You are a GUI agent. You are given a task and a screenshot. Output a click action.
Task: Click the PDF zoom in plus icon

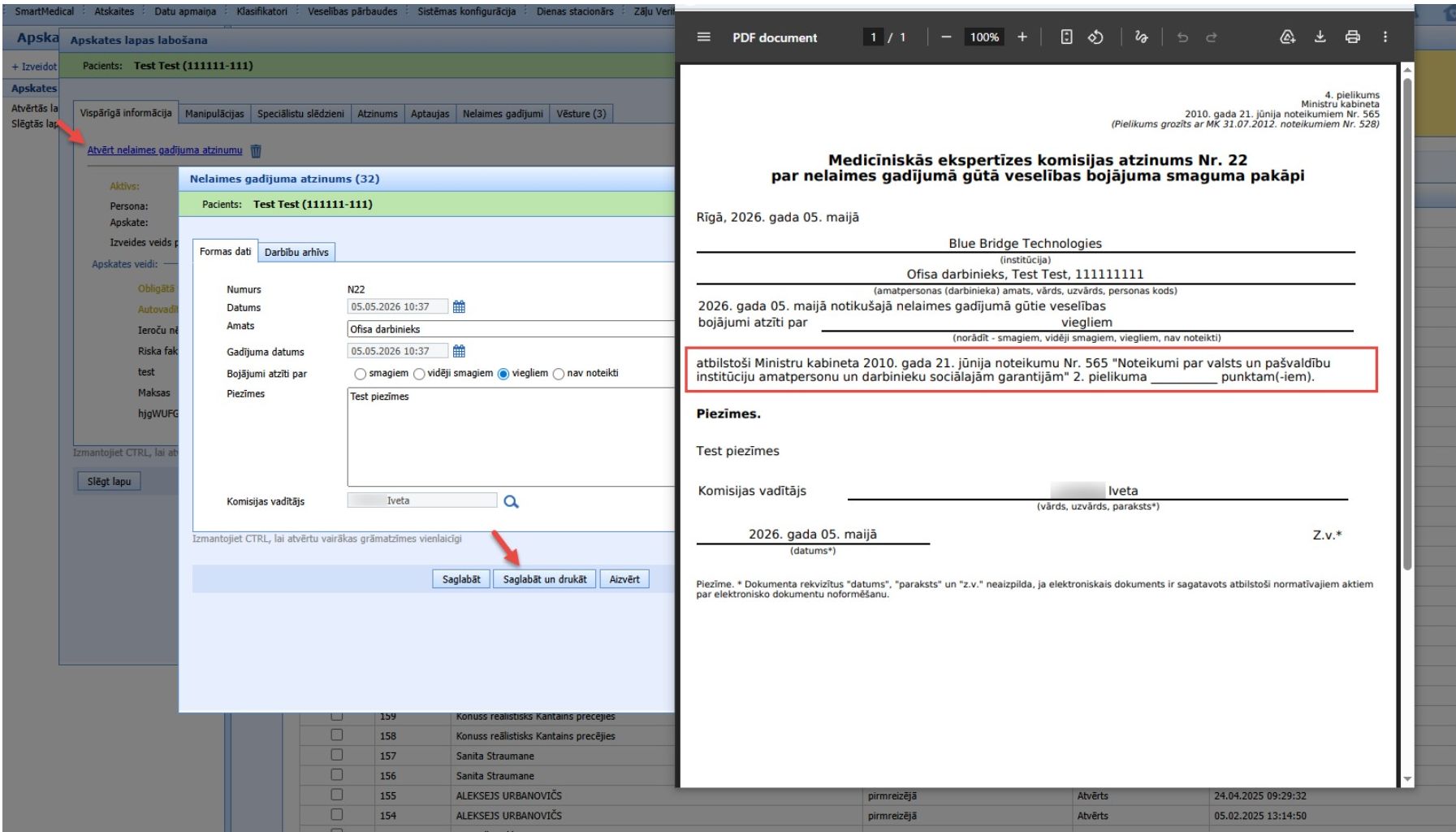coord(1022,37)
